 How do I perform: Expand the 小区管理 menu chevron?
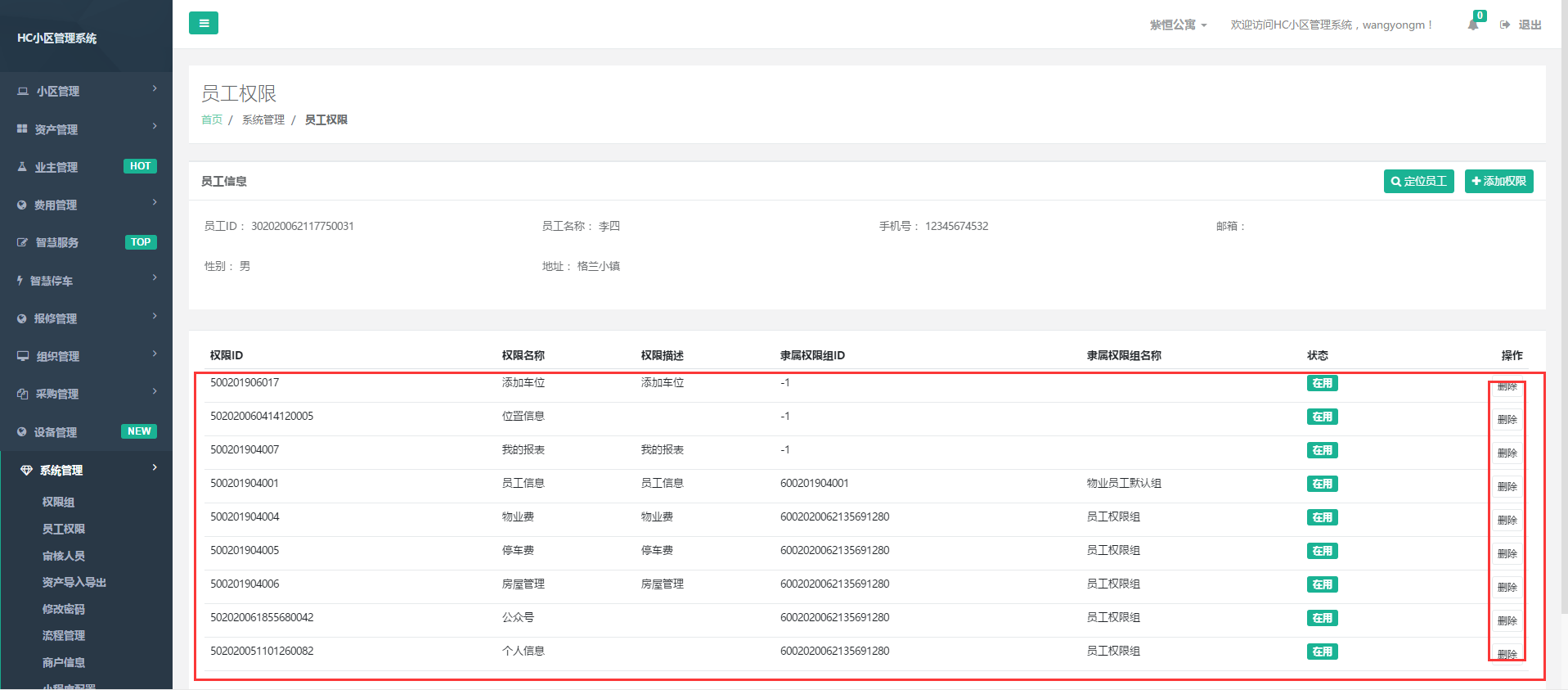(155, 88)
